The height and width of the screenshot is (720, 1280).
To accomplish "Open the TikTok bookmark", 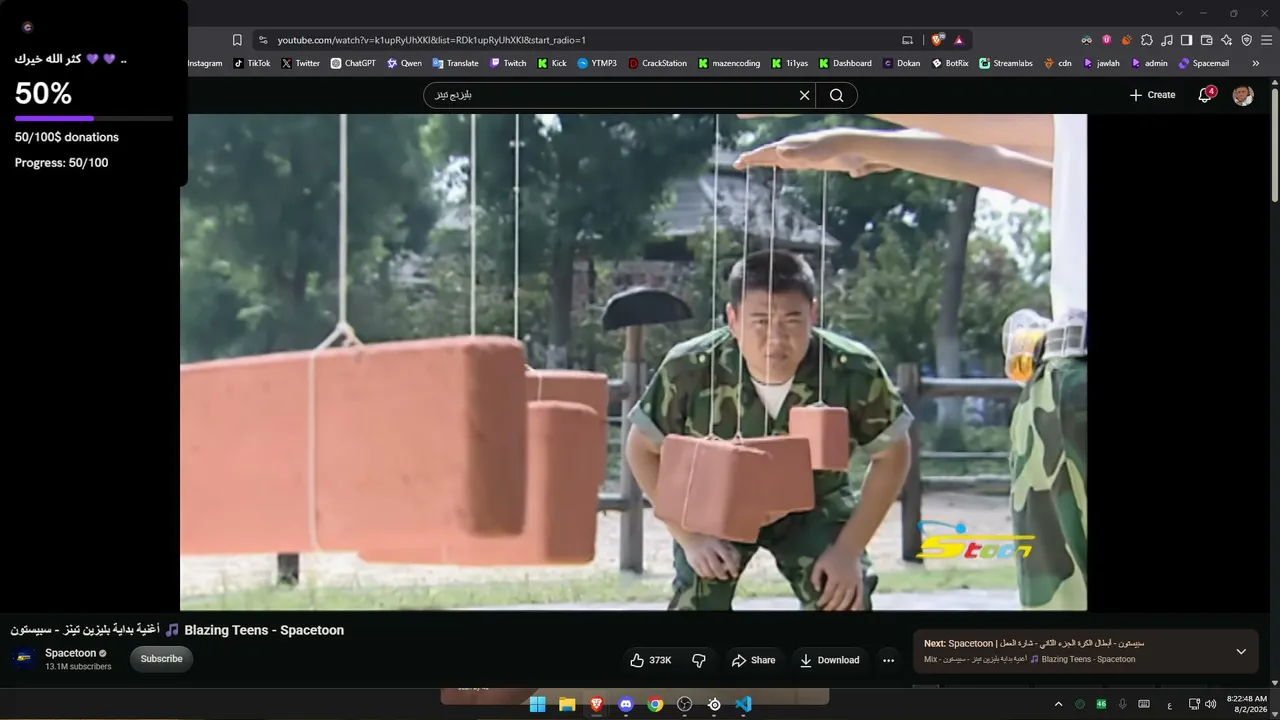I will pyautogui.click(x=252, y=63).
